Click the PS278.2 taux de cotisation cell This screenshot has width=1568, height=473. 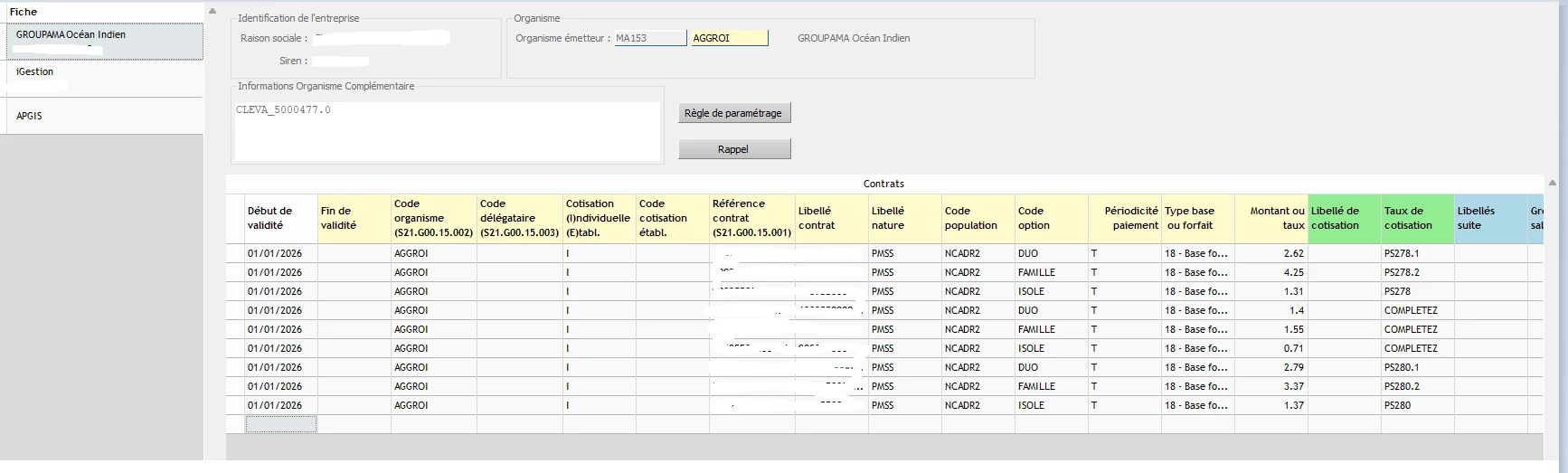point(1416,272)
